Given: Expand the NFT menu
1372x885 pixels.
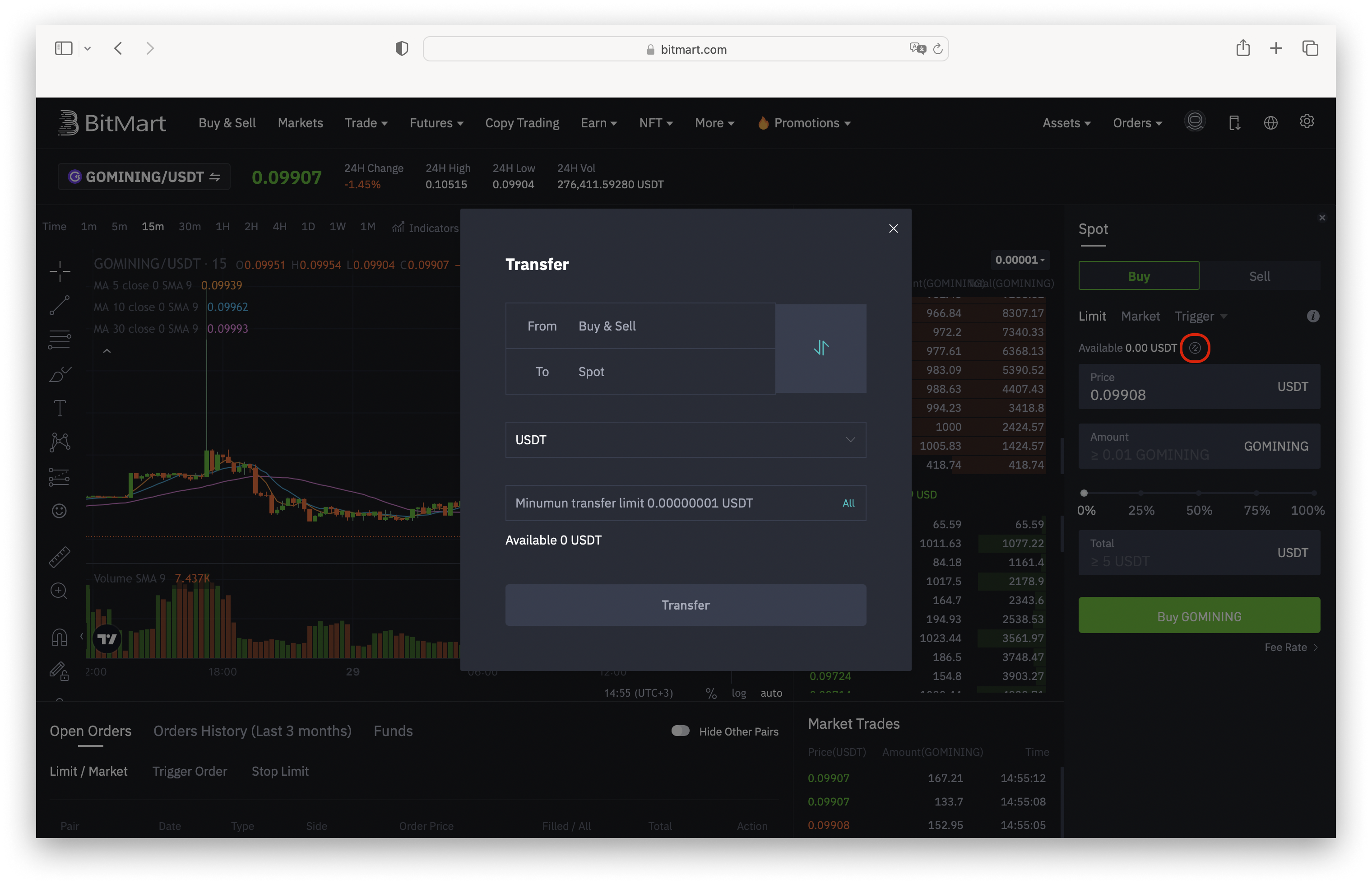Looking at the screenshot, I should pos(655,123).
